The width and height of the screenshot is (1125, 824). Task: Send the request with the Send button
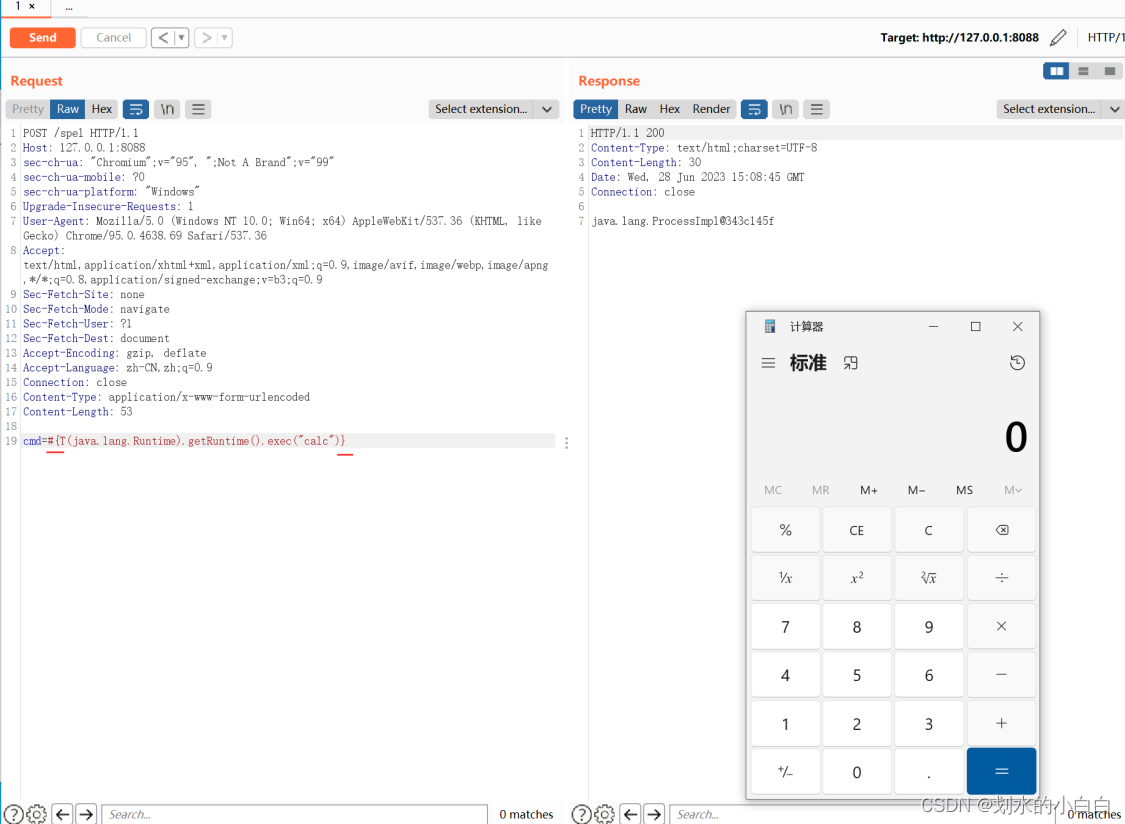tap(42, 37)
